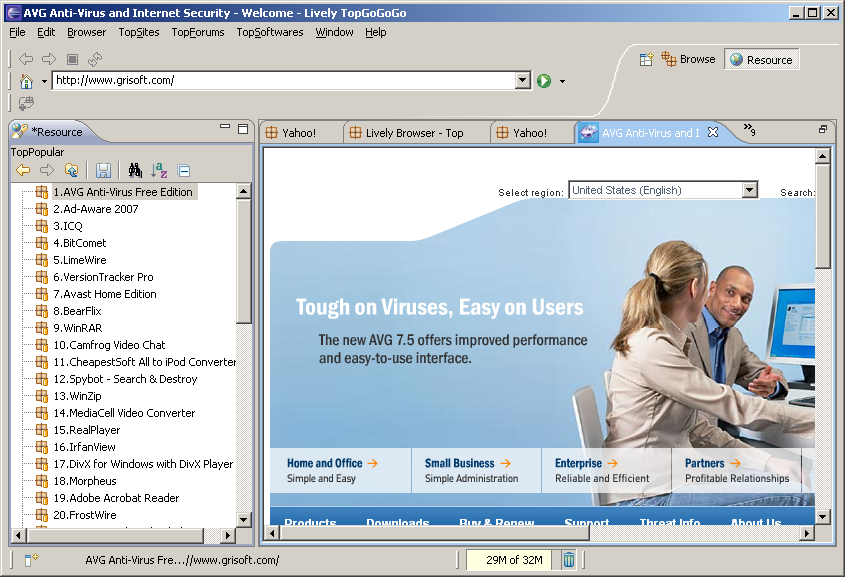This screenshot has width=845, height=577.
Task: Click Resource list scroll up arrow
Action: pyautogui.click(x=244, y=191)
